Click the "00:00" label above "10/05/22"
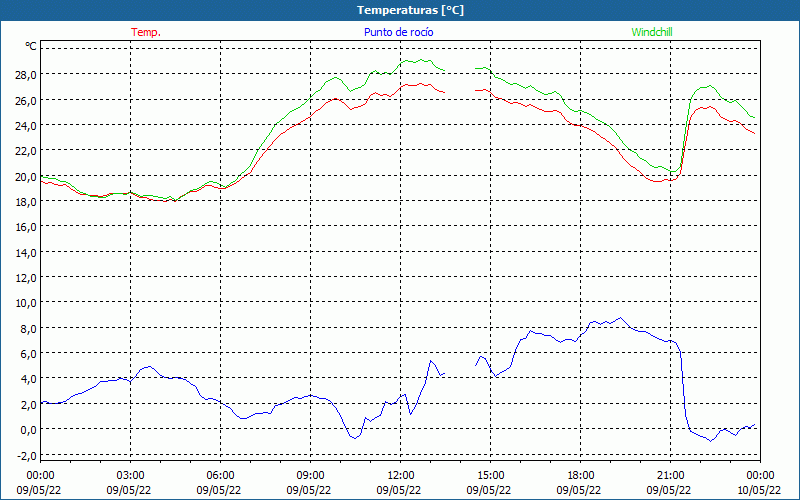Screen dimensions: 800x500 tap(760, 476)
